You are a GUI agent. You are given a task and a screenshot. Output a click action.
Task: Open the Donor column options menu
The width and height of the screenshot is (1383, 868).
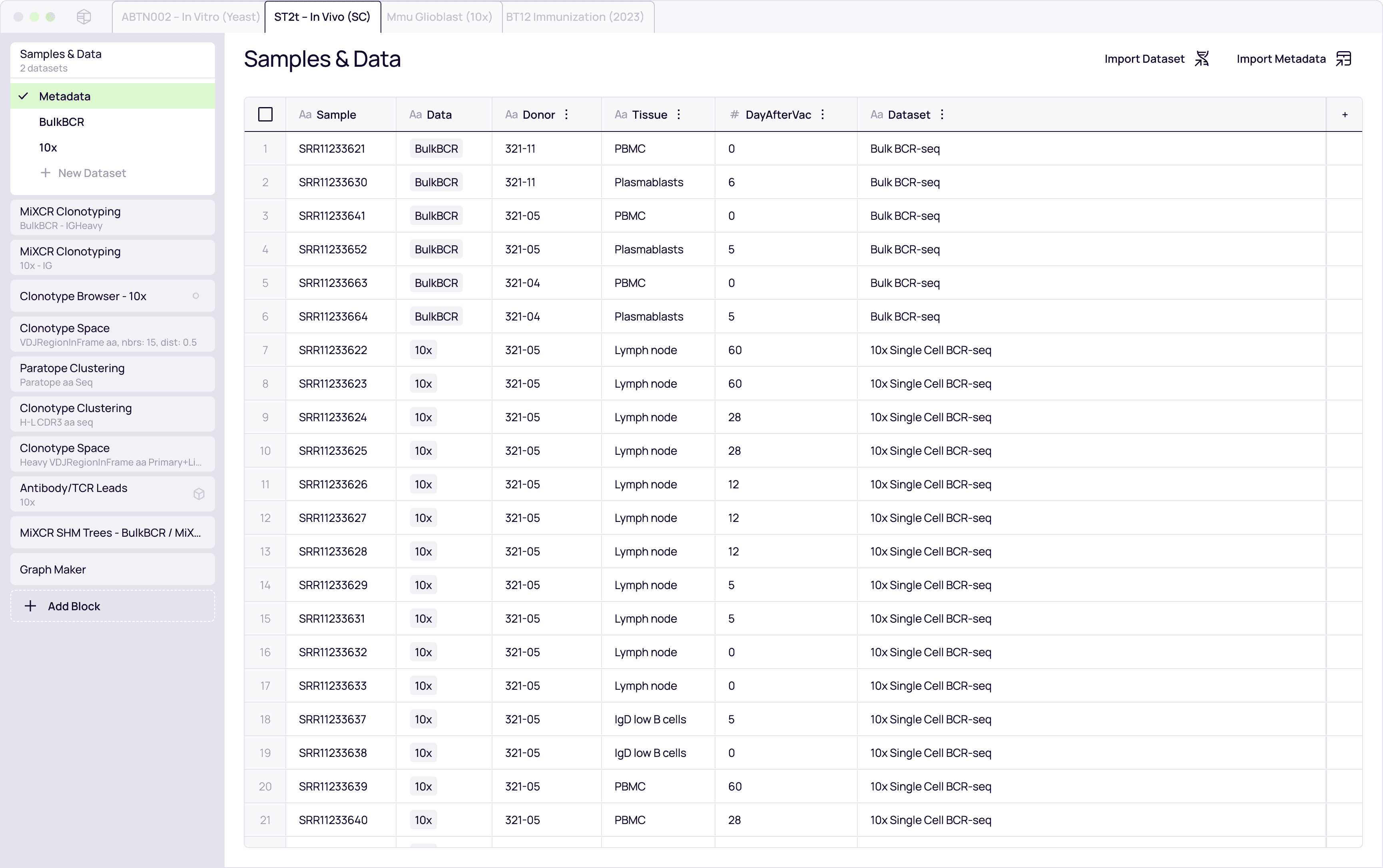point(567,115)
